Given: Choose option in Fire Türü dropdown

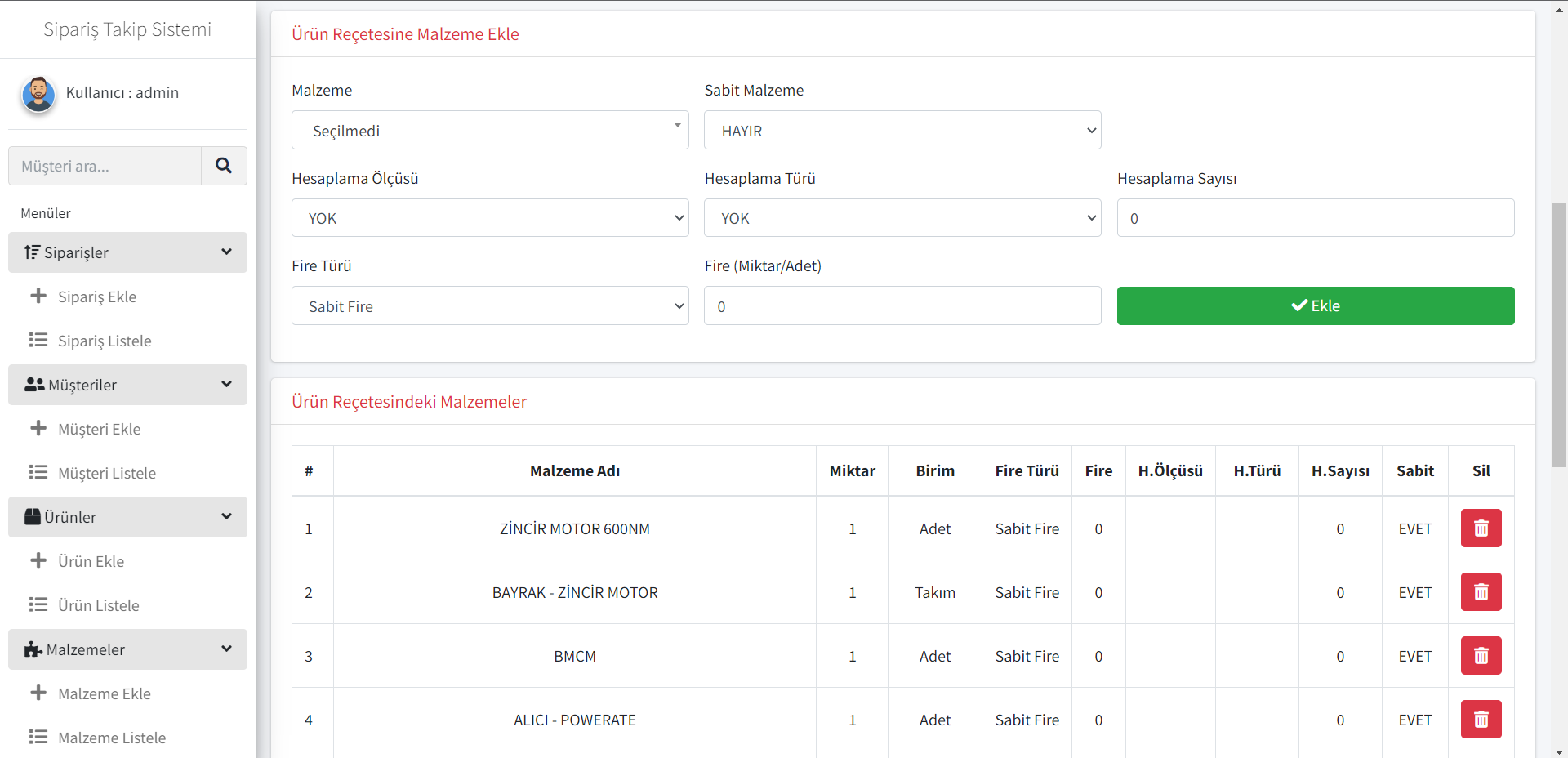Looking at the screenshot, I should 490,306.
